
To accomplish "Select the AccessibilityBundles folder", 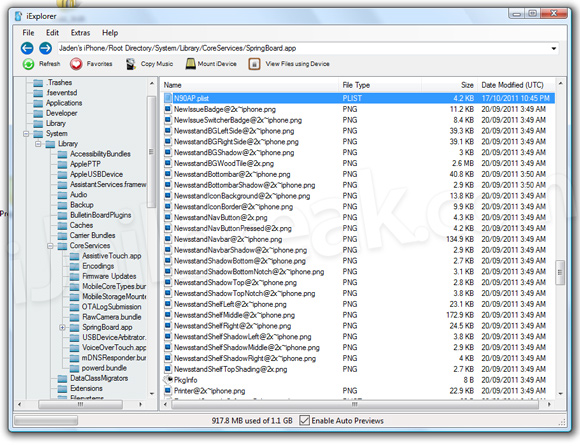I will [x=100, y=154].
